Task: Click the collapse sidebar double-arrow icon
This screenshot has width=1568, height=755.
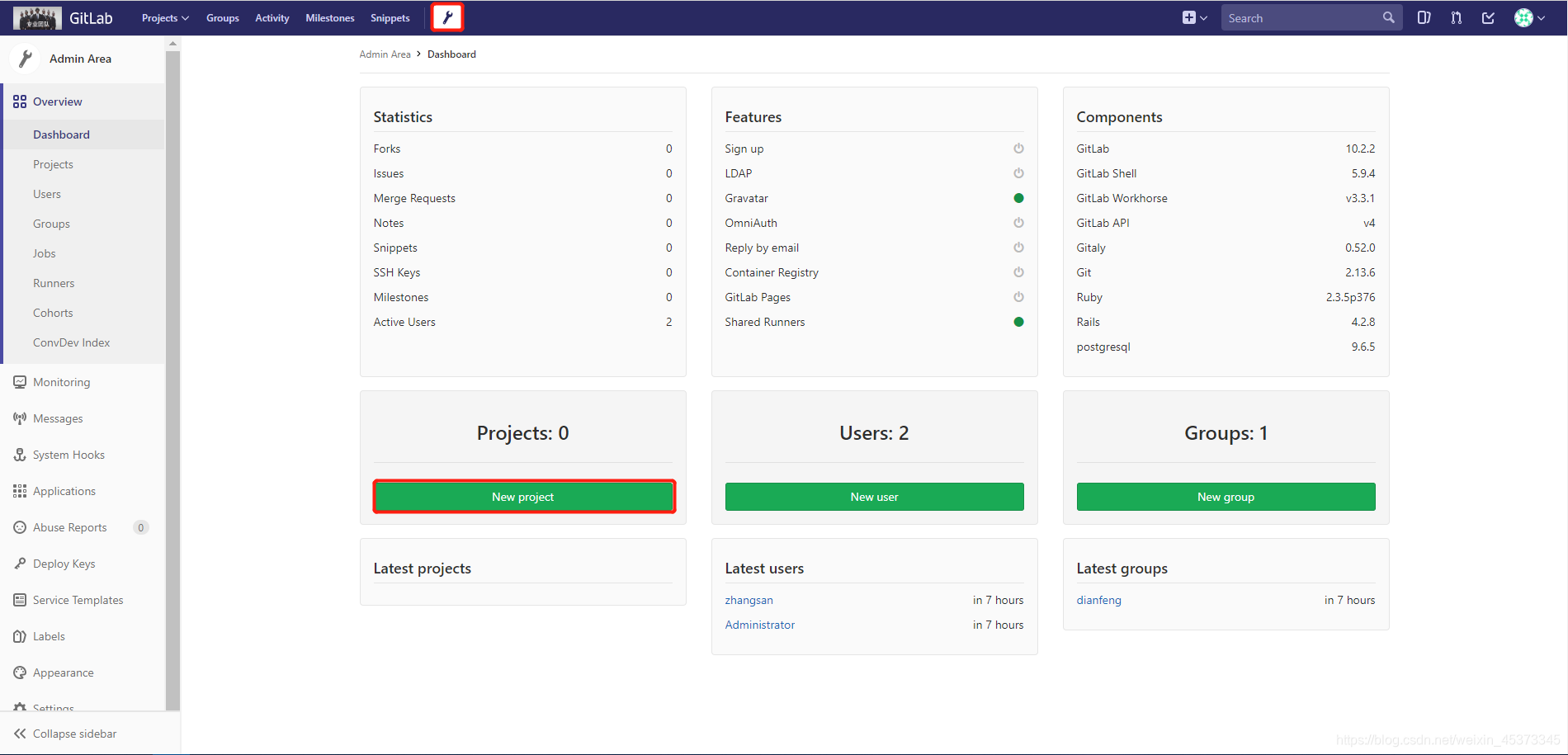Action: 20,734
